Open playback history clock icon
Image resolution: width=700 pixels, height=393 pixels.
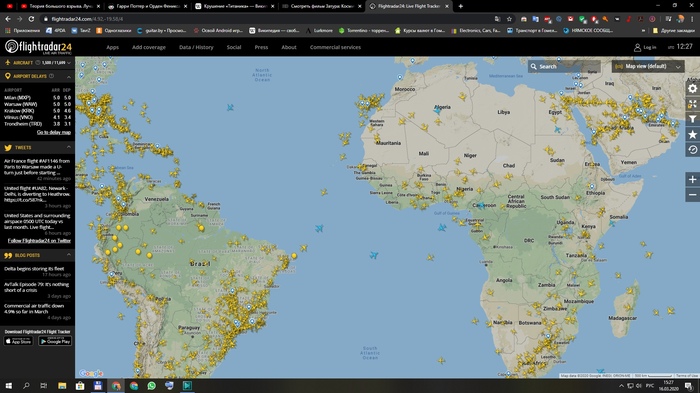click(692, 150)
